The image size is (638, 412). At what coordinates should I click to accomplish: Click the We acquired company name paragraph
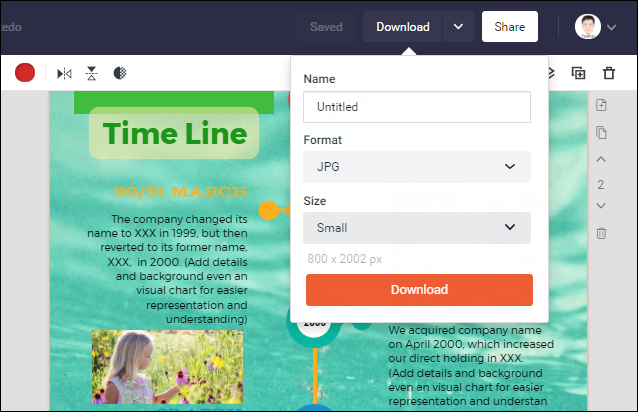pos(471,365)
